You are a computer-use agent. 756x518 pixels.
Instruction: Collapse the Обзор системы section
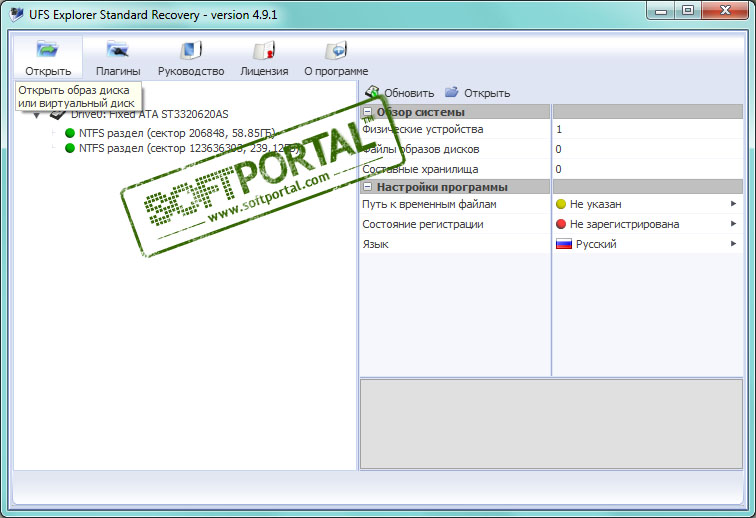tap(367, 112)
